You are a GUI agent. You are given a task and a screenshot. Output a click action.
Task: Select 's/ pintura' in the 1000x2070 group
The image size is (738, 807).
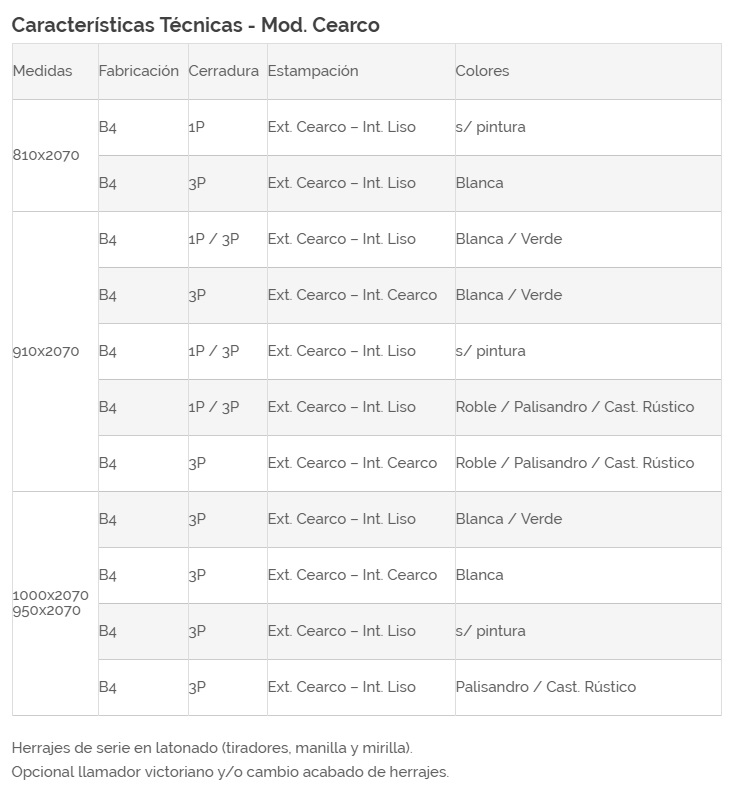pyautogui.click(x=490, y=631)
